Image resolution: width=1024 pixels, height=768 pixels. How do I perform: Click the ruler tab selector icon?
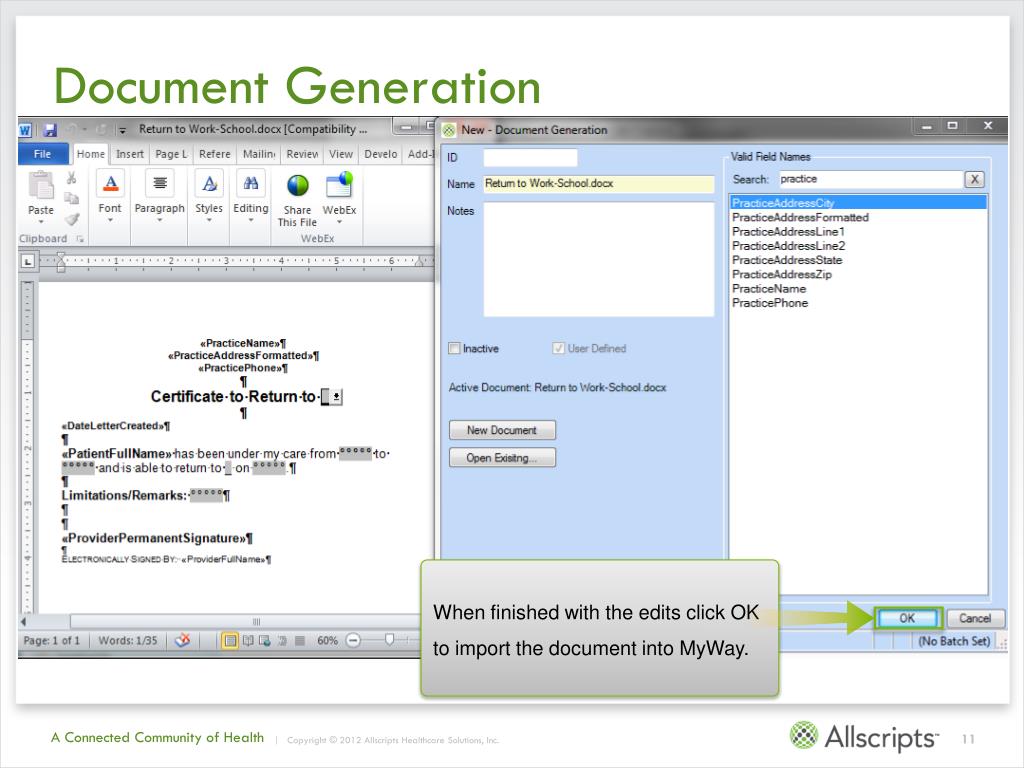[27, 261]
